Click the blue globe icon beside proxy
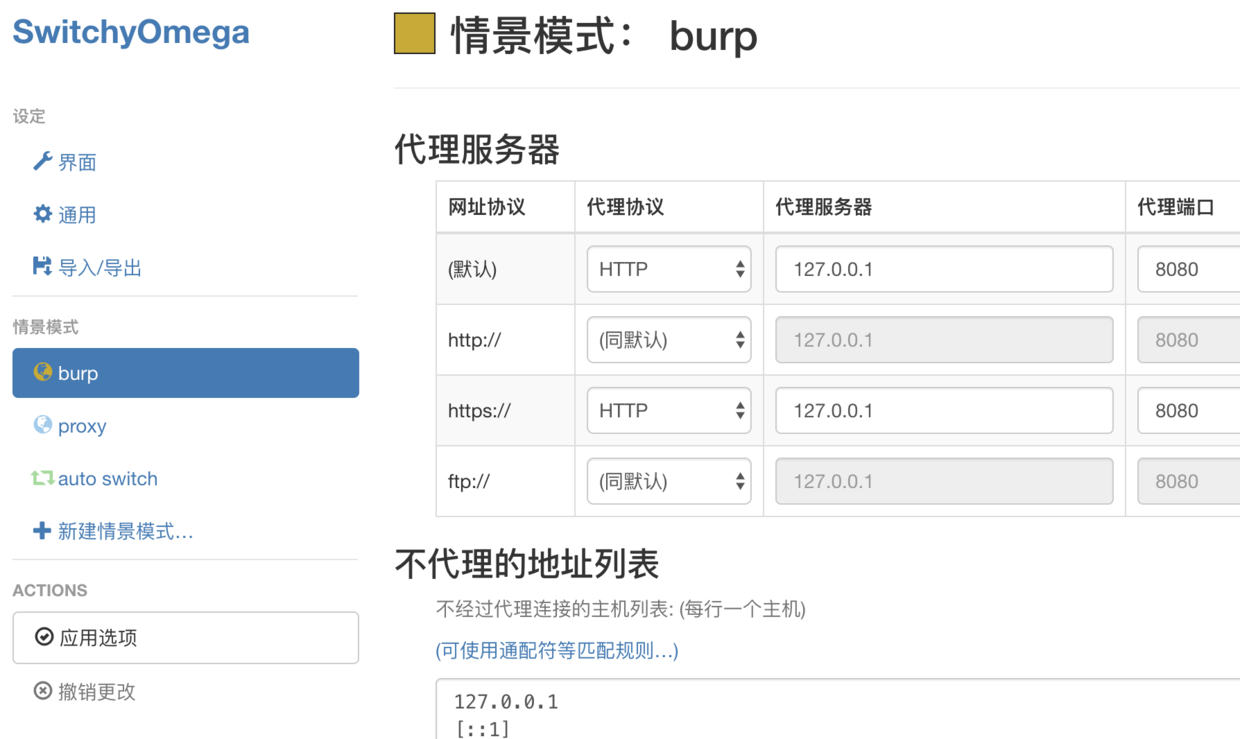The height and width of the screenshot is (739, 1240). click(x=42, y=425)
